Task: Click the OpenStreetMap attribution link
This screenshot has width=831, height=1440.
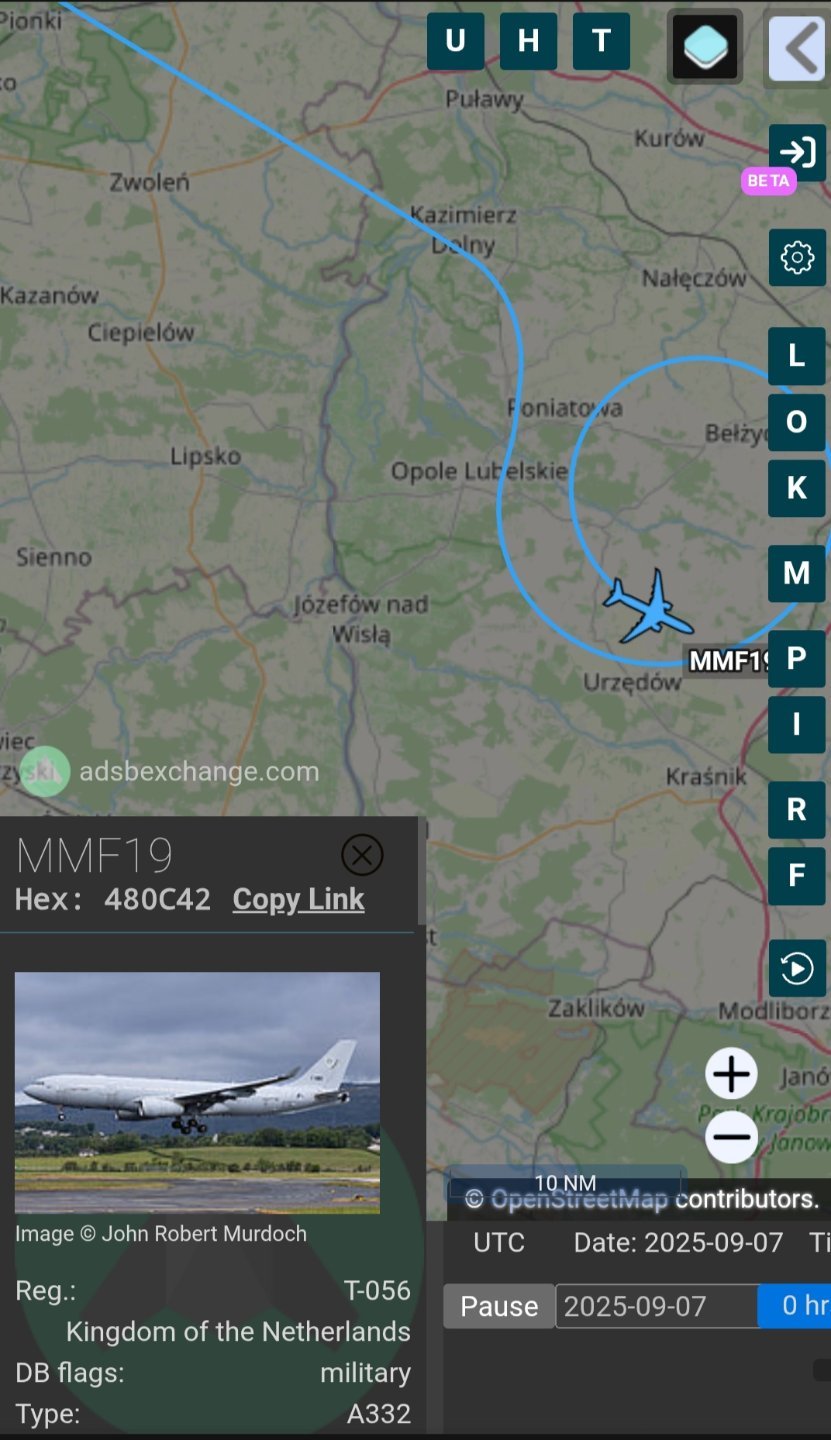Action: point(579,1199)
